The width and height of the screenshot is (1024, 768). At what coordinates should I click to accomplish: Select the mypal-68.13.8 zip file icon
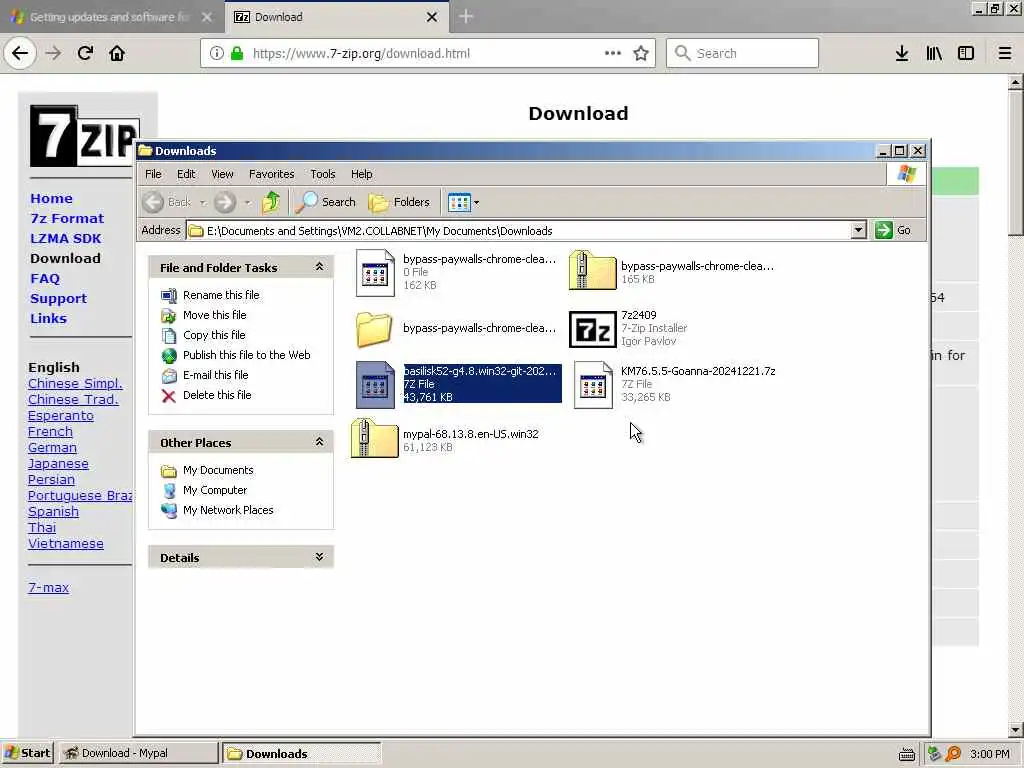(374, 438)
